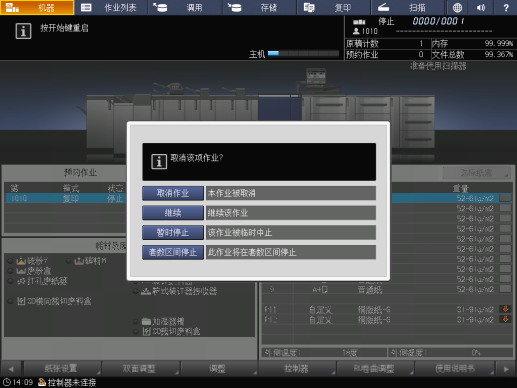The height and width of the screenshot is (388, 517).
Task: Click the 暂时停止 pause button
Action: pyautogui.click(x=173, y=233)
